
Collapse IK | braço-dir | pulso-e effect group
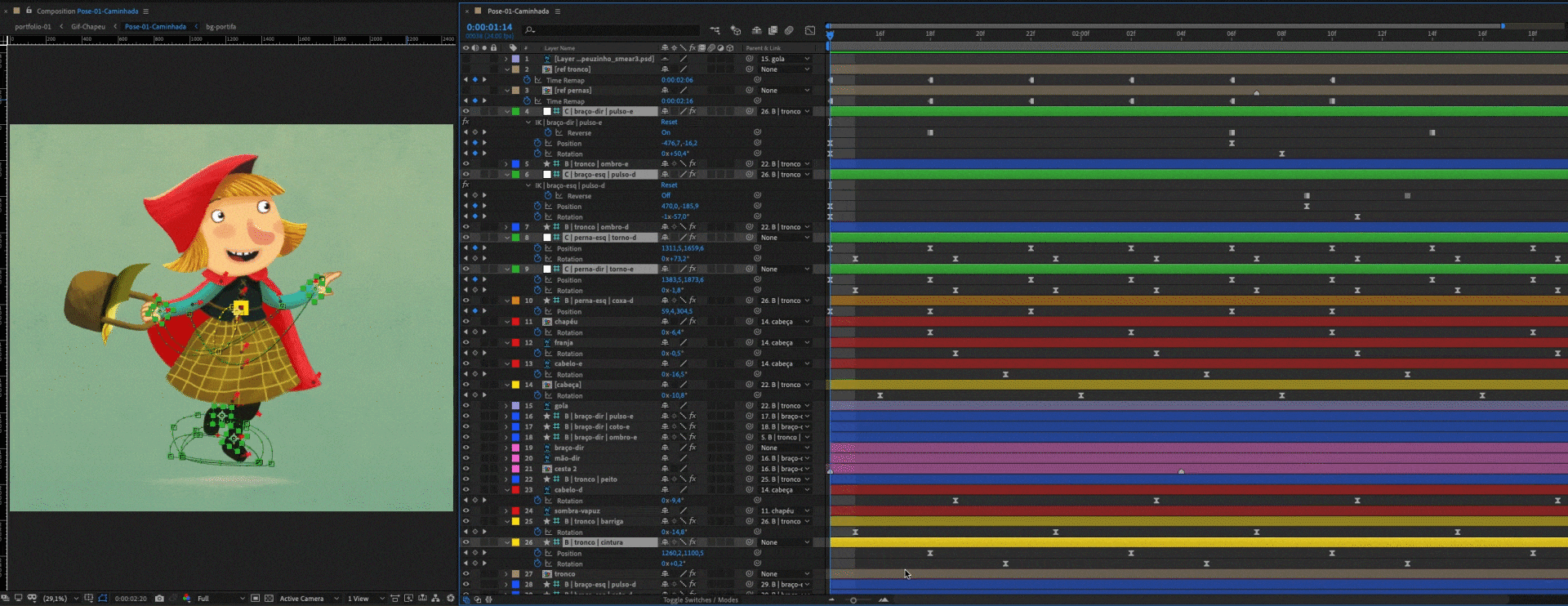pos(528,122)
